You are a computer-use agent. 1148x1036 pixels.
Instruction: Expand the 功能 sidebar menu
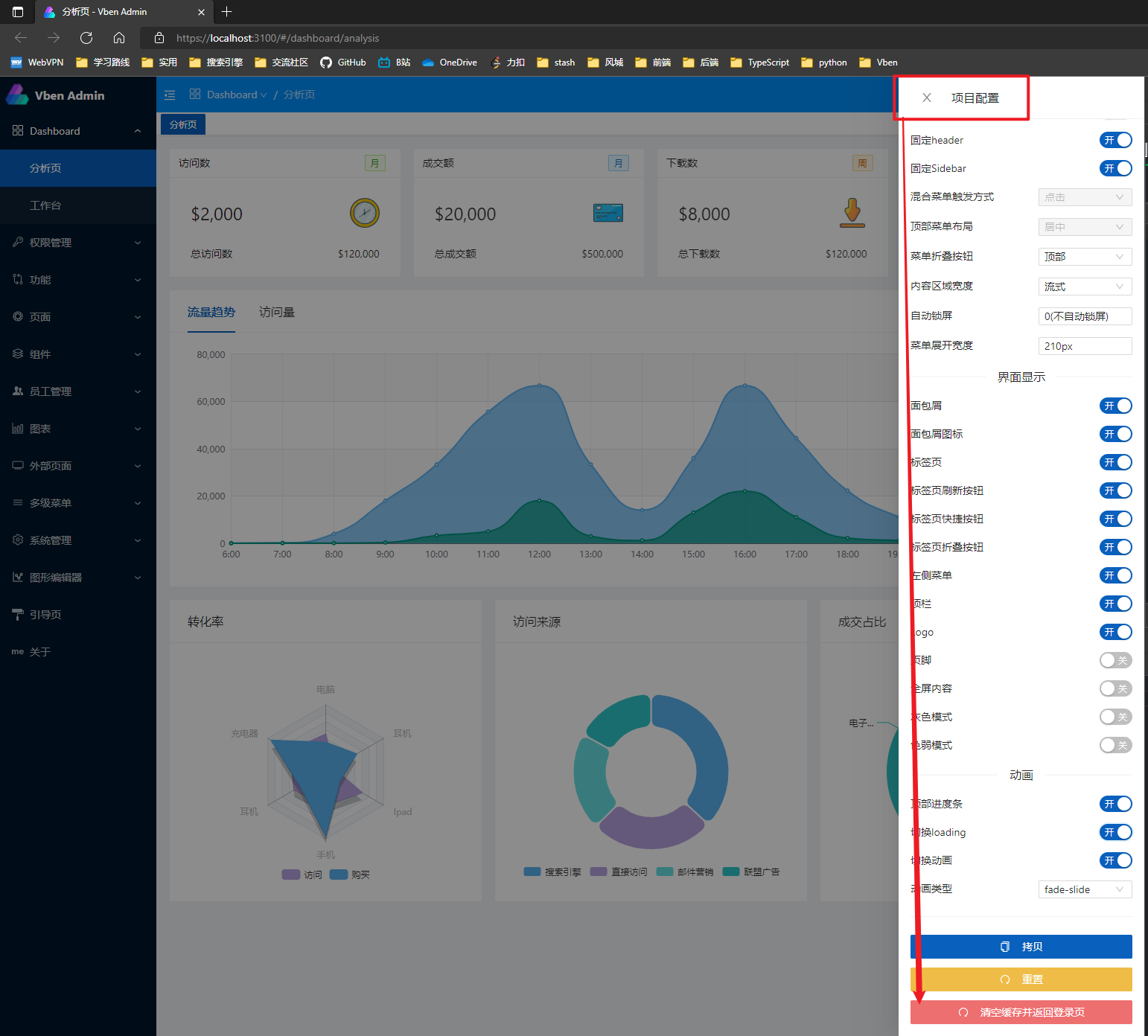pos(77,280)
